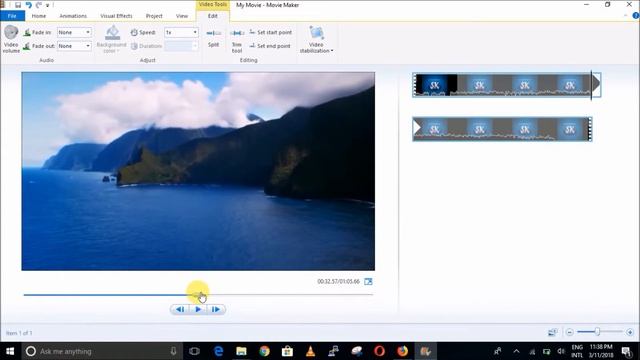This screenshot has height=360, width=640.
Task: Click the 'Item 1 of 1' status text
Action: coord(19,333)
